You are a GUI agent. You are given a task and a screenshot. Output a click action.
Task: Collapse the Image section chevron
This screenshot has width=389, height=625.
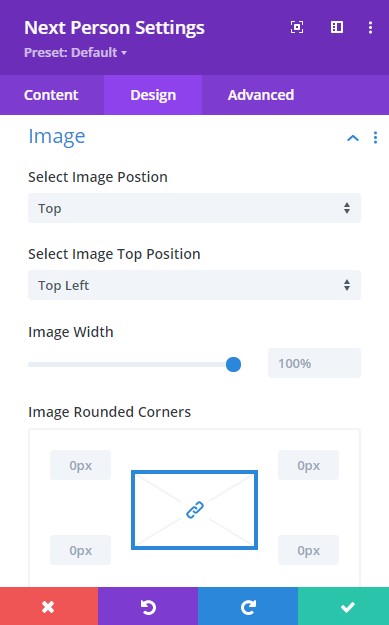click(x=353, y=138)
